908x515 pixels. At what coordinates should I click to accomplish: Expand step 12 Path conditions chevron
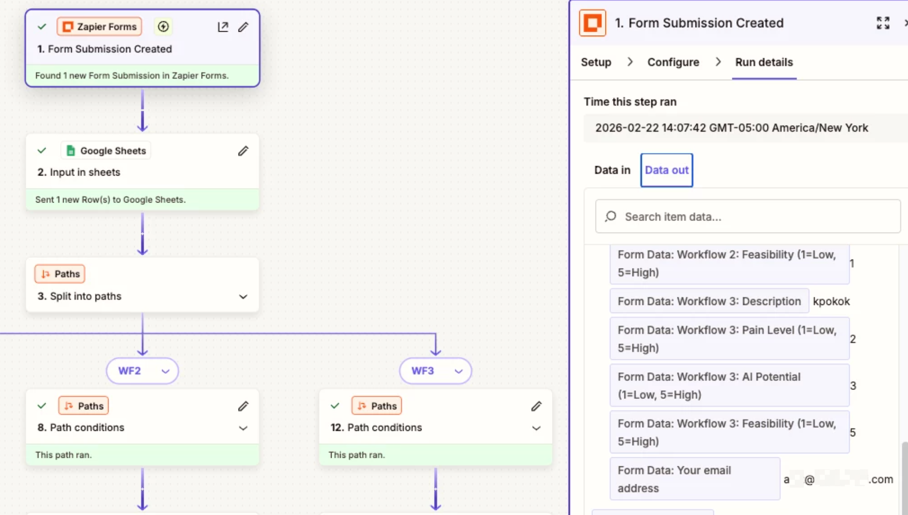tap(536, 428)
